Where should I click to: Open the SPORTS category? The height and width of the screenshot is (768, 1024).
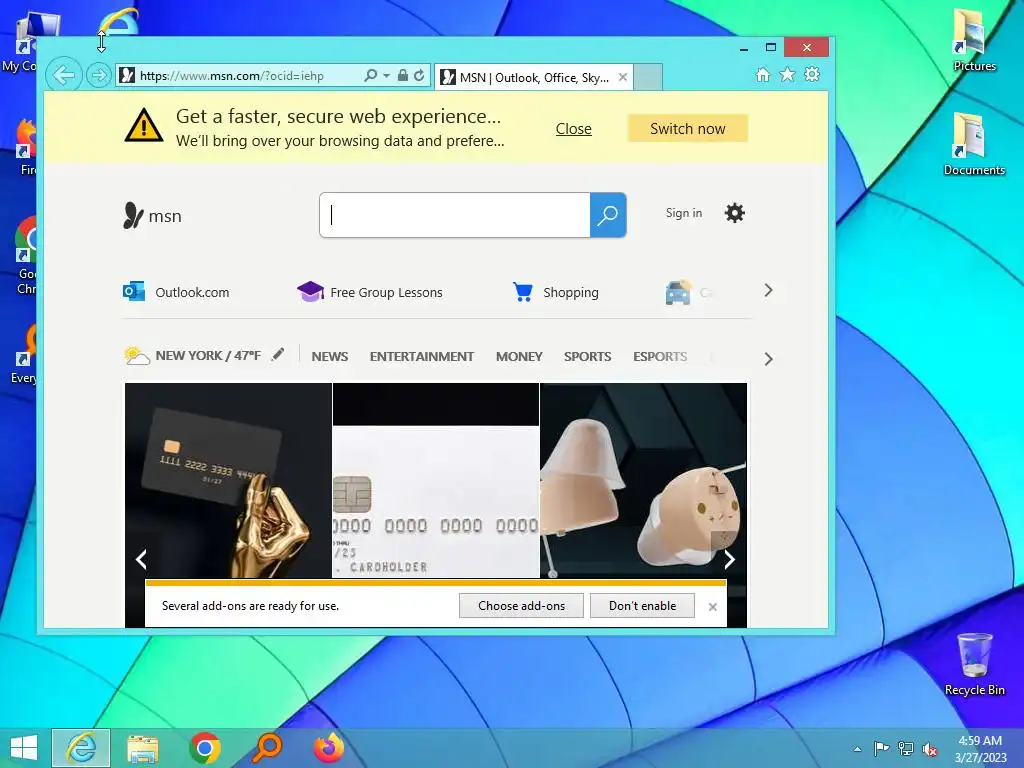(588, 357)
